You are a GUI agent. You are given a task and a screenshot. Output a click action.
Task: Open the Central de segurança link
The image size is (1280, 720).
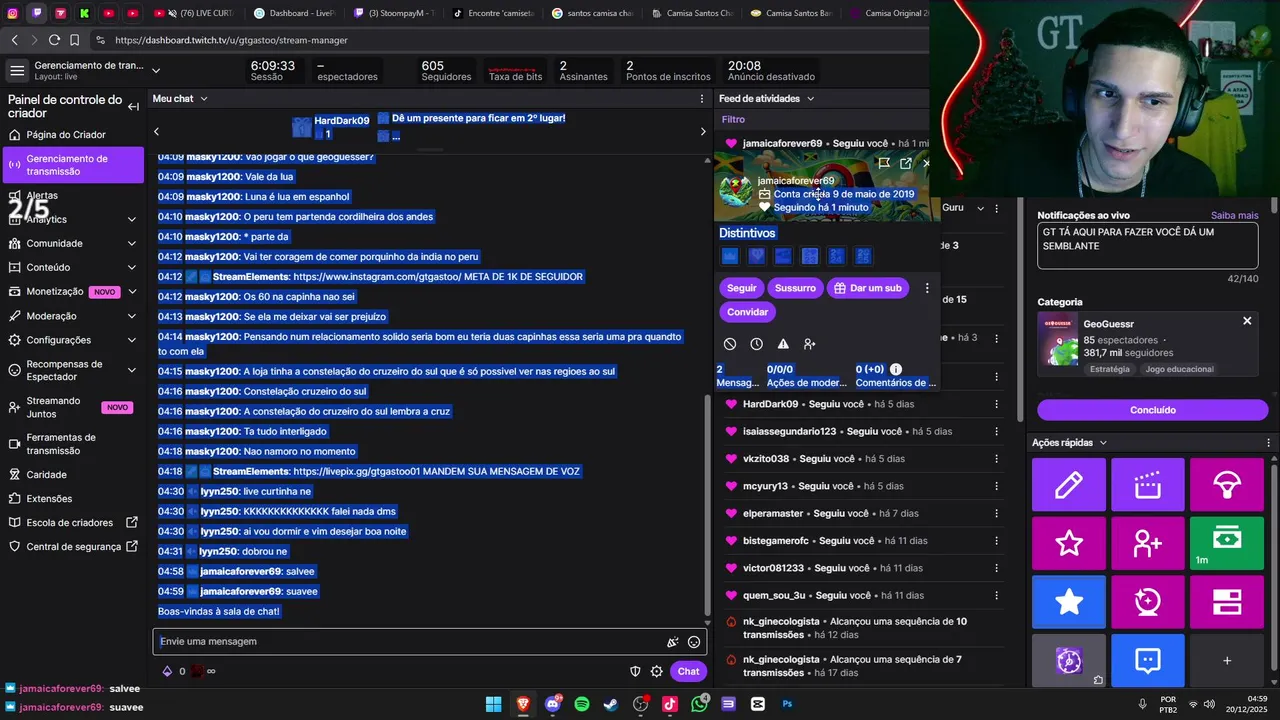point(72,547)
